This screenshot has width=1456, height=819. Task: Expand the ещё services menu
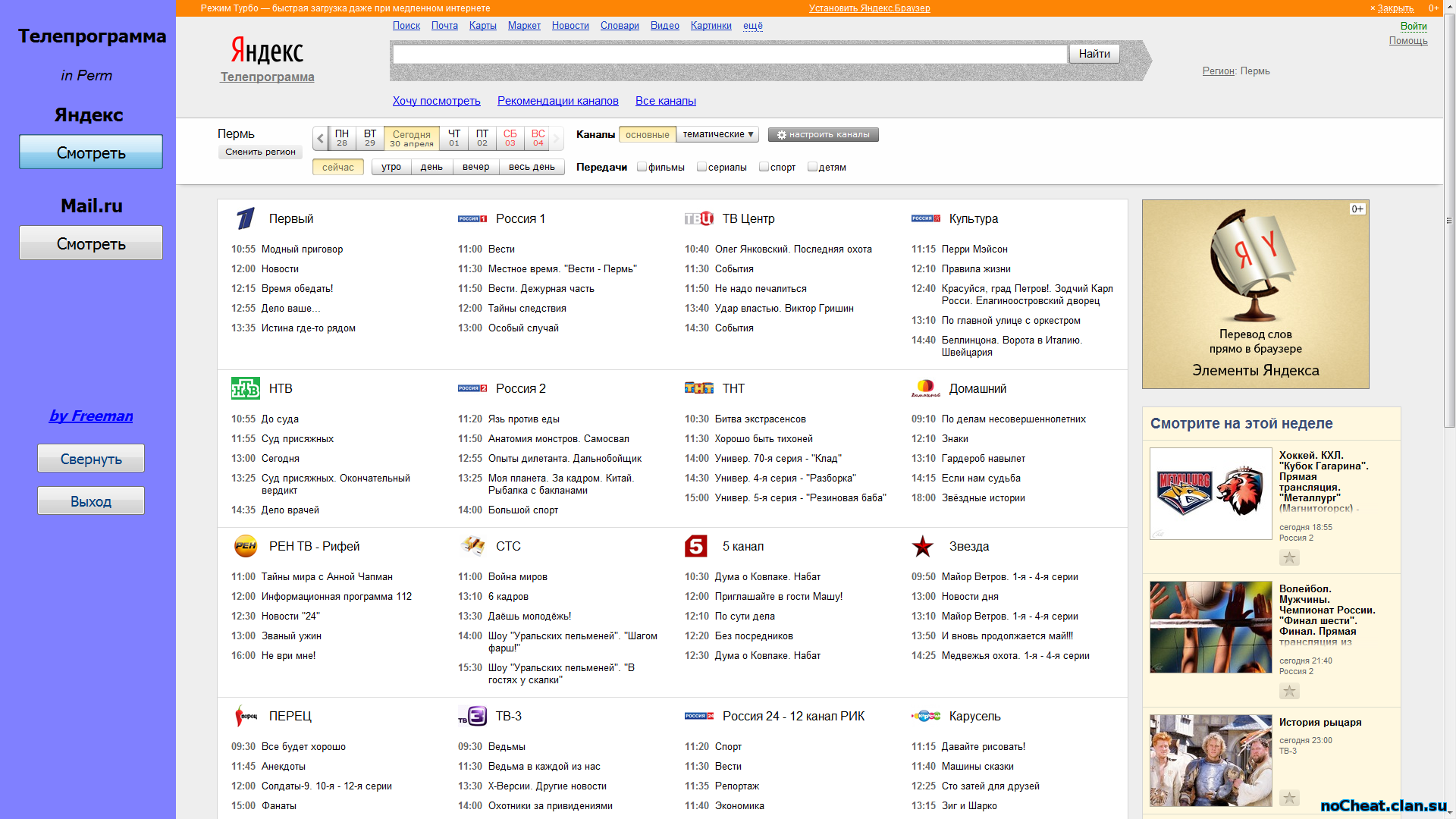coord(753,26)
